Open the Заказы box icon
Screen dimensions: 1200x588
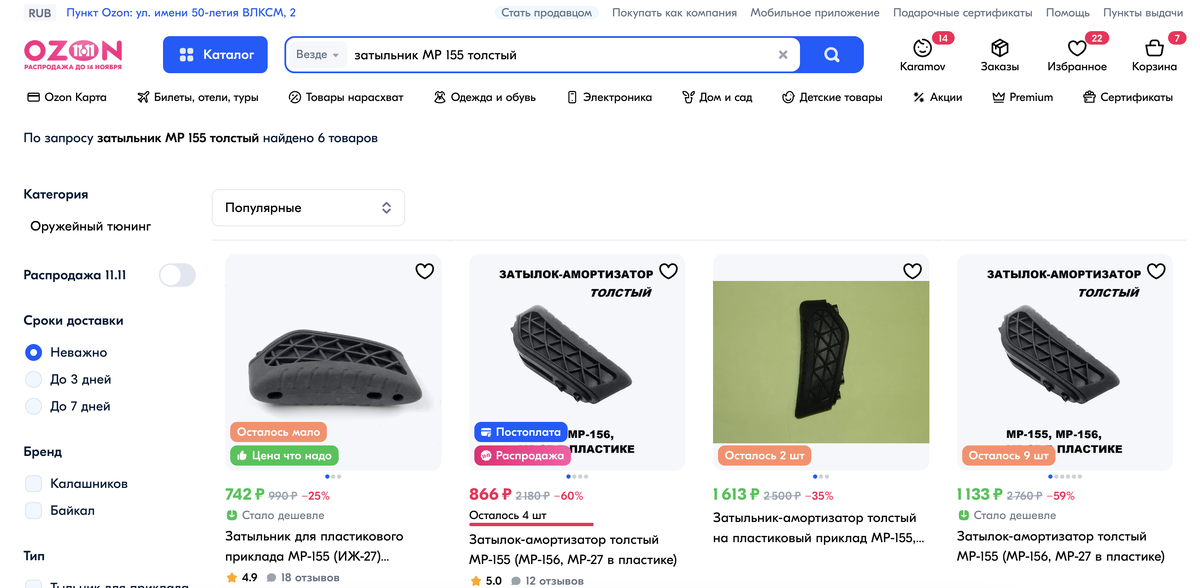click(x=1000, y=48)
